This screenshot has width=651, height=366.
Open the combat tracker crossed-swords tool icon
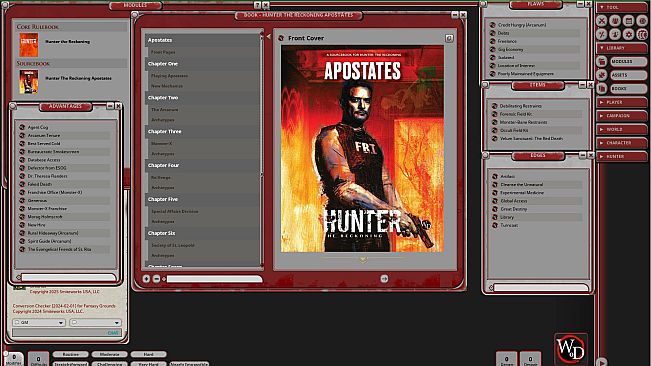(x=602, y=20)
